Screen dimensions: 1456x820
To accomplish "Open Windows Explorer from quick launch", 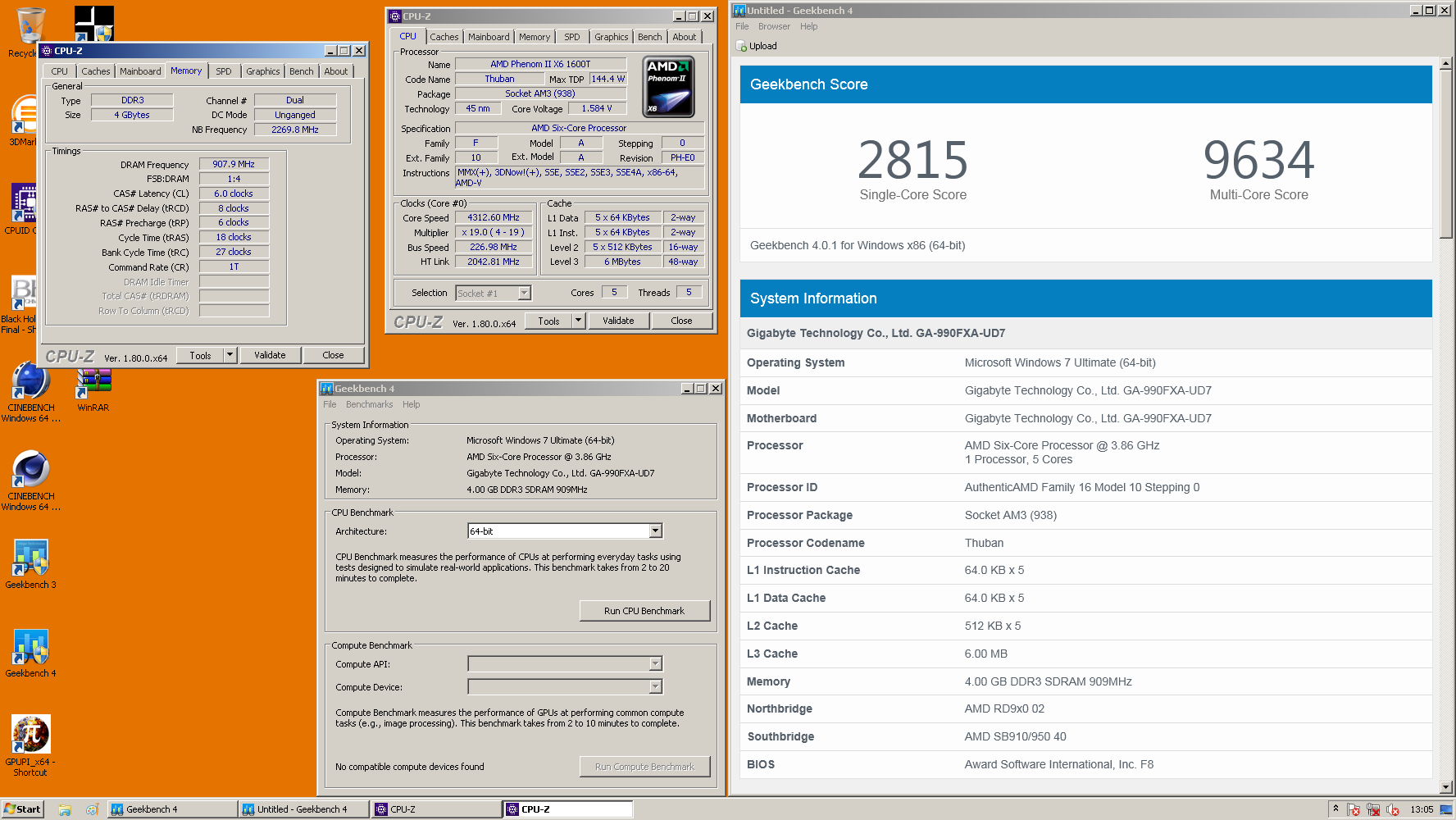I will pos(65,809).
